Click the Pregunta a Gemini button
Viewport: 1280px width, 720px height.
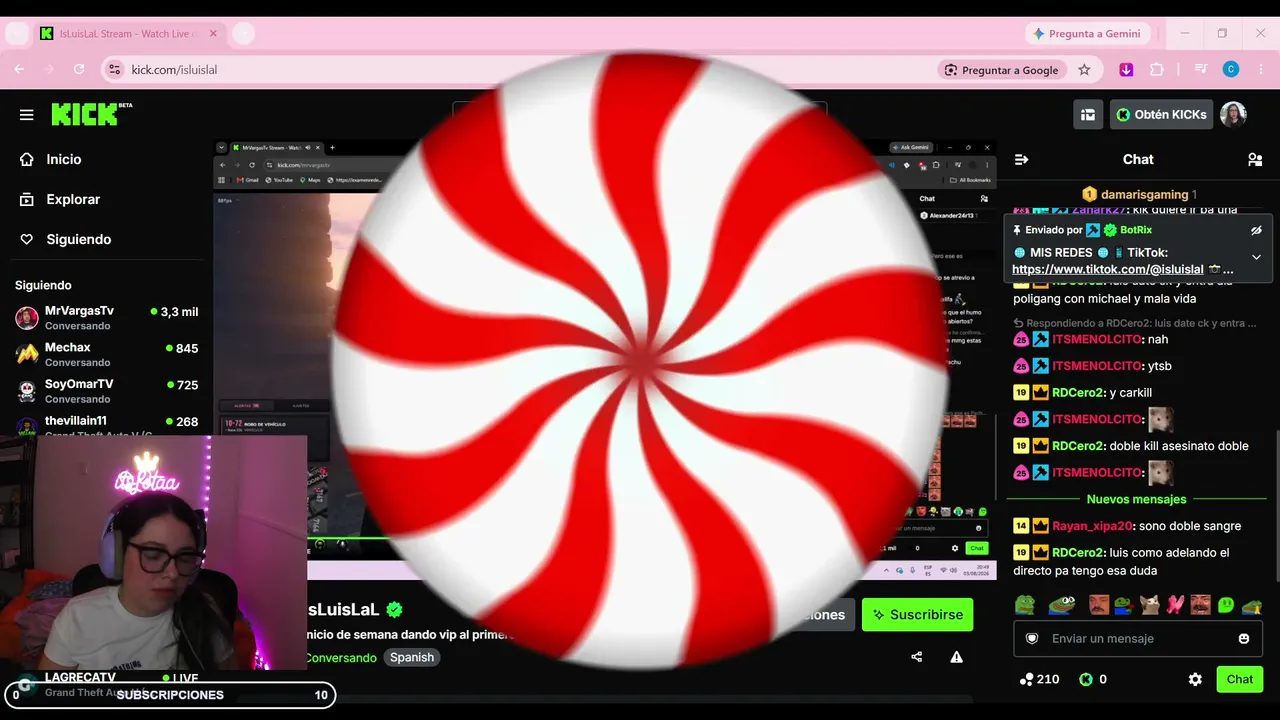1087,34
